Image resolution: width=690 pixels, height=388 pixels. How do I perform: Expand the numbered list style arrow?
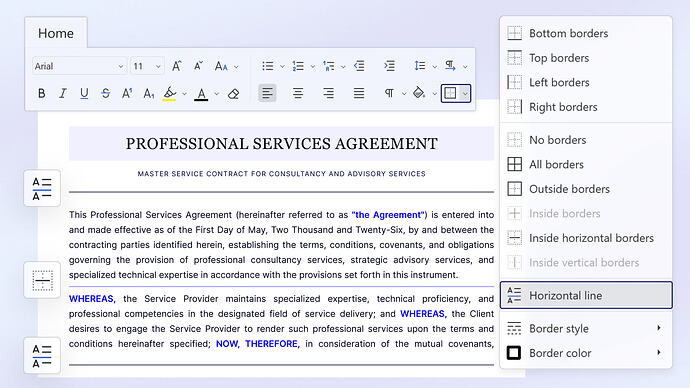pyautogui.click(x=313, y=67)
